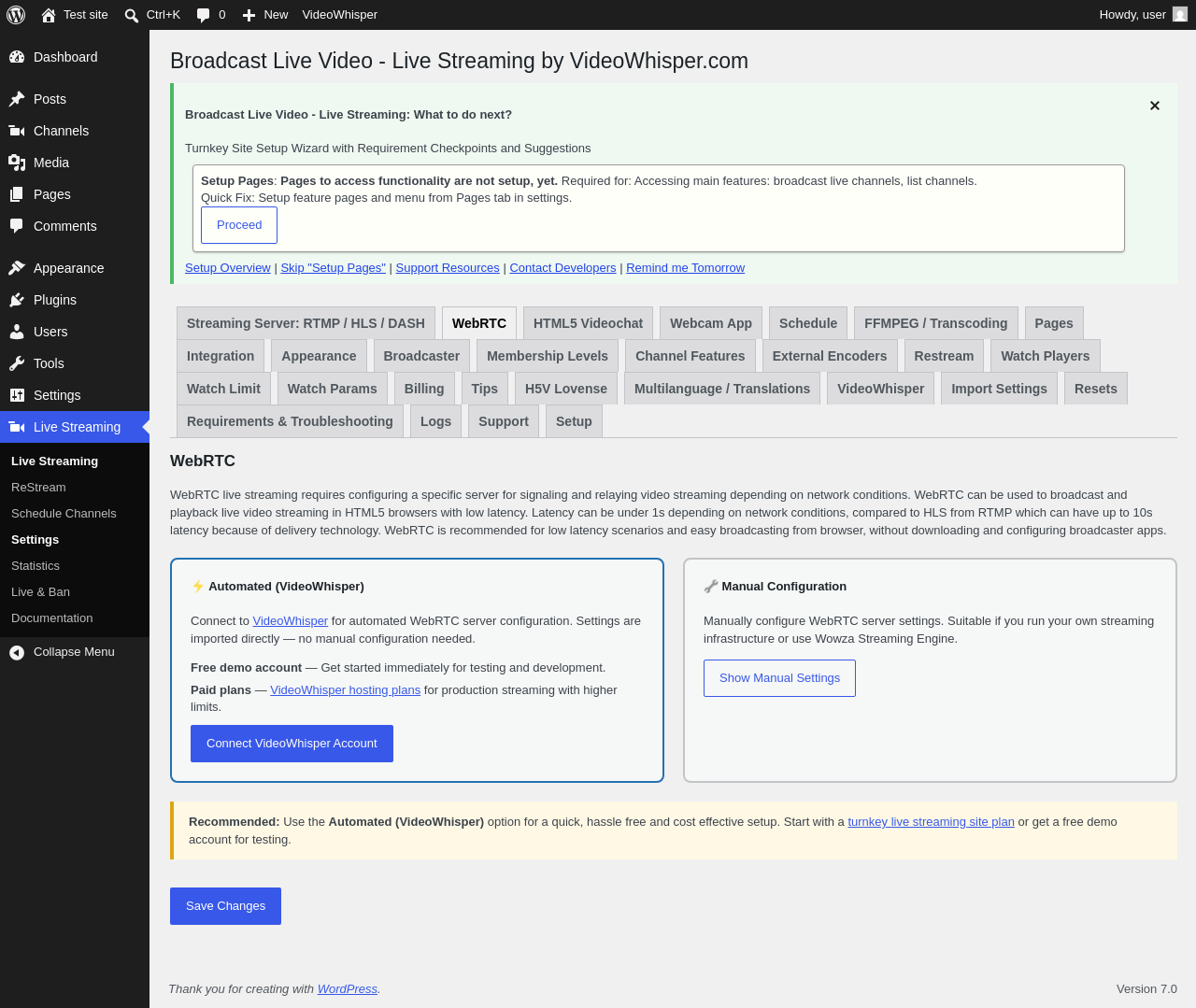Switch to the Streaming Server: RTMP / HLS / DASH tab
The height and width of the screenshot is (1008, 1196).
coord(306,323)
